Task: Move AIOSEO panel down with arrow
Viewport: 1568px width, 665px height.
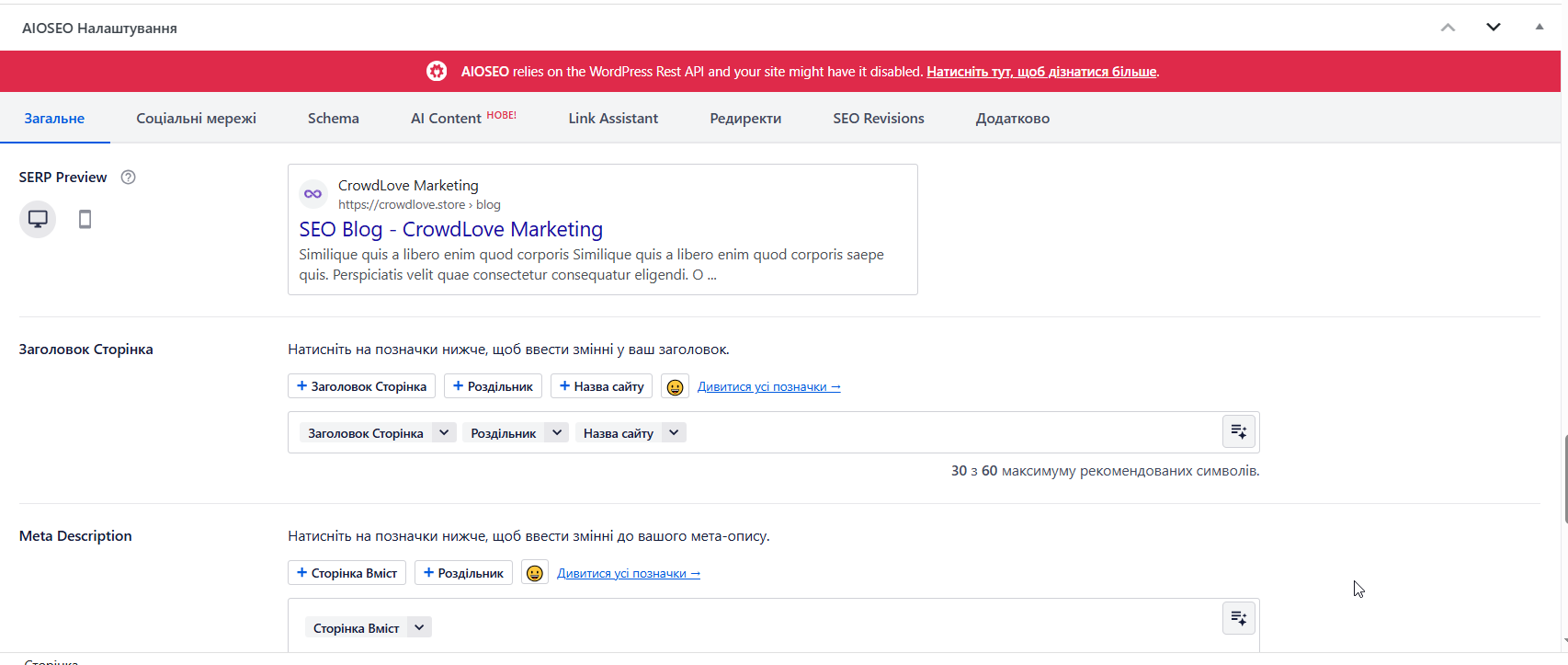Action: pos(1494,28)
